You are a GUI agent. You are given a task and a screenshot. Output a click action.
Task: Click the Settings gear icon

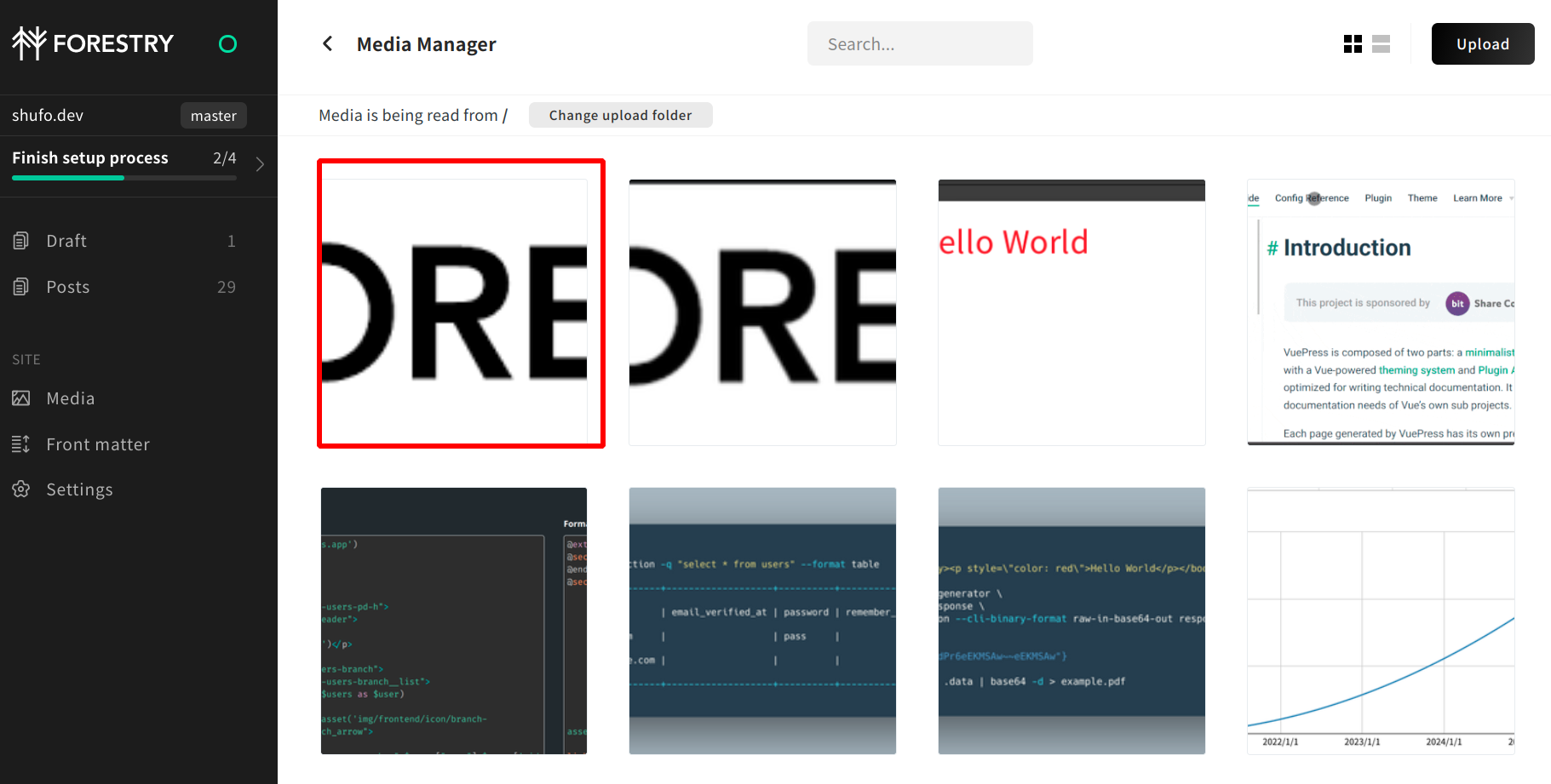point(21,489)
